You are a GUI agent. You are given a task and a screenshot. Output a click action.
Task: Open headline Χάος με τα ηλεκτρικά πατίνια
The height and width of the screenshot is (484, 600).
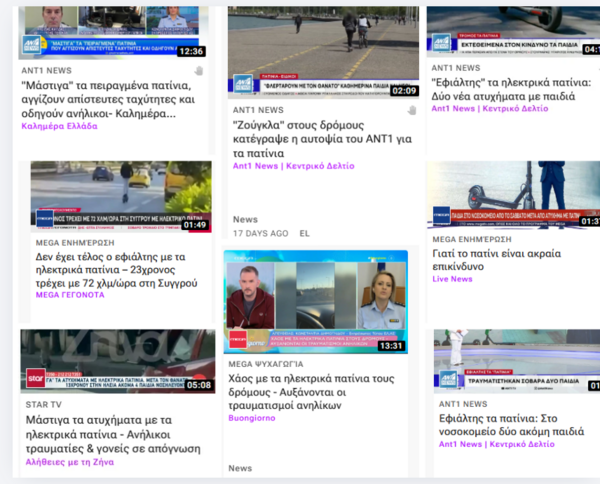(311, 392)
